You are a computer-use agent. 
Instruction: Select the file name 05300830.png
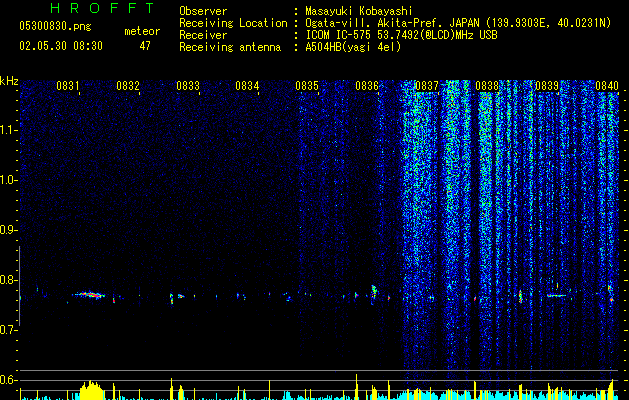[x=55, y=27]
